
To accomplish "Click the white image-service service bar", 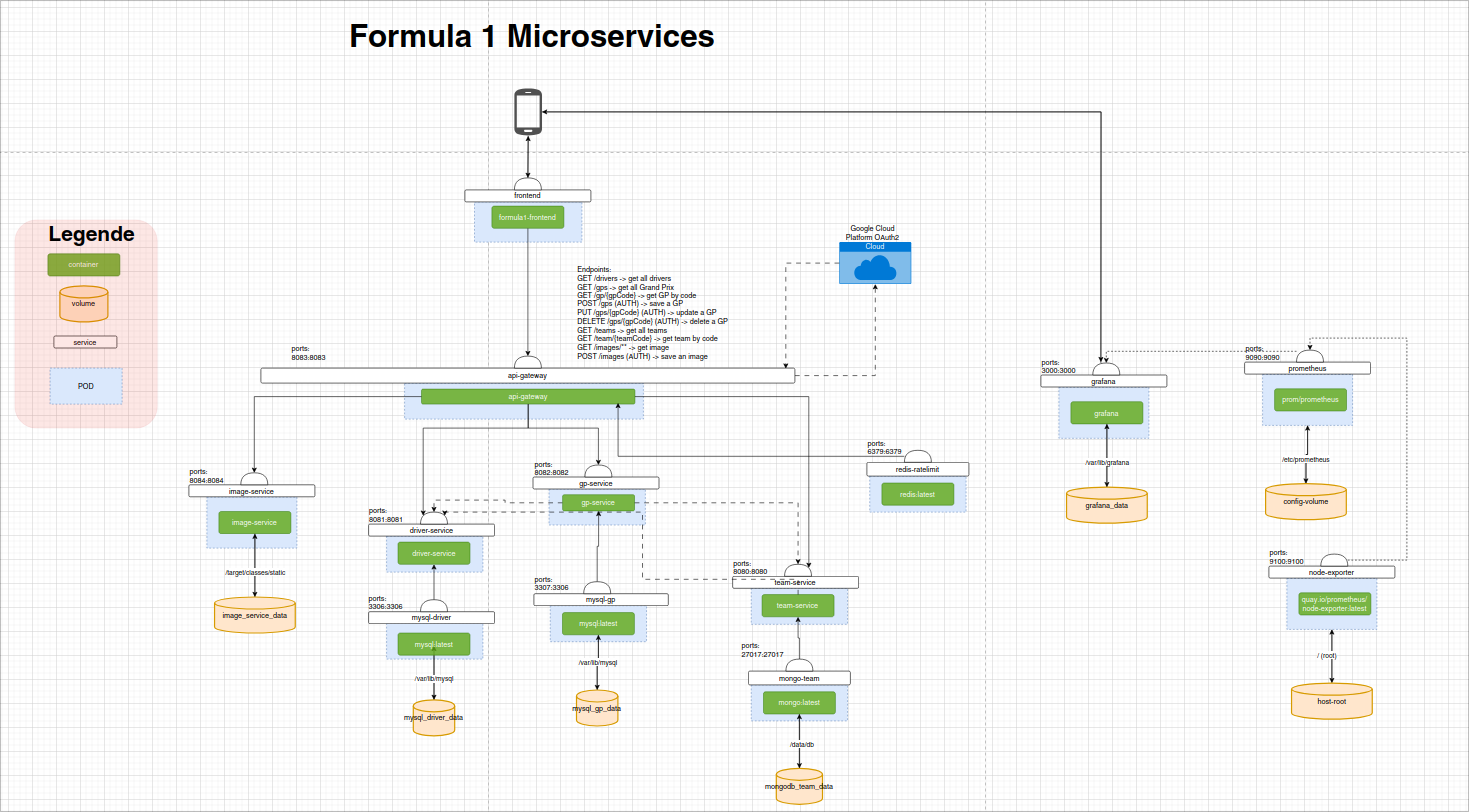I will click(x=252, y=491).
